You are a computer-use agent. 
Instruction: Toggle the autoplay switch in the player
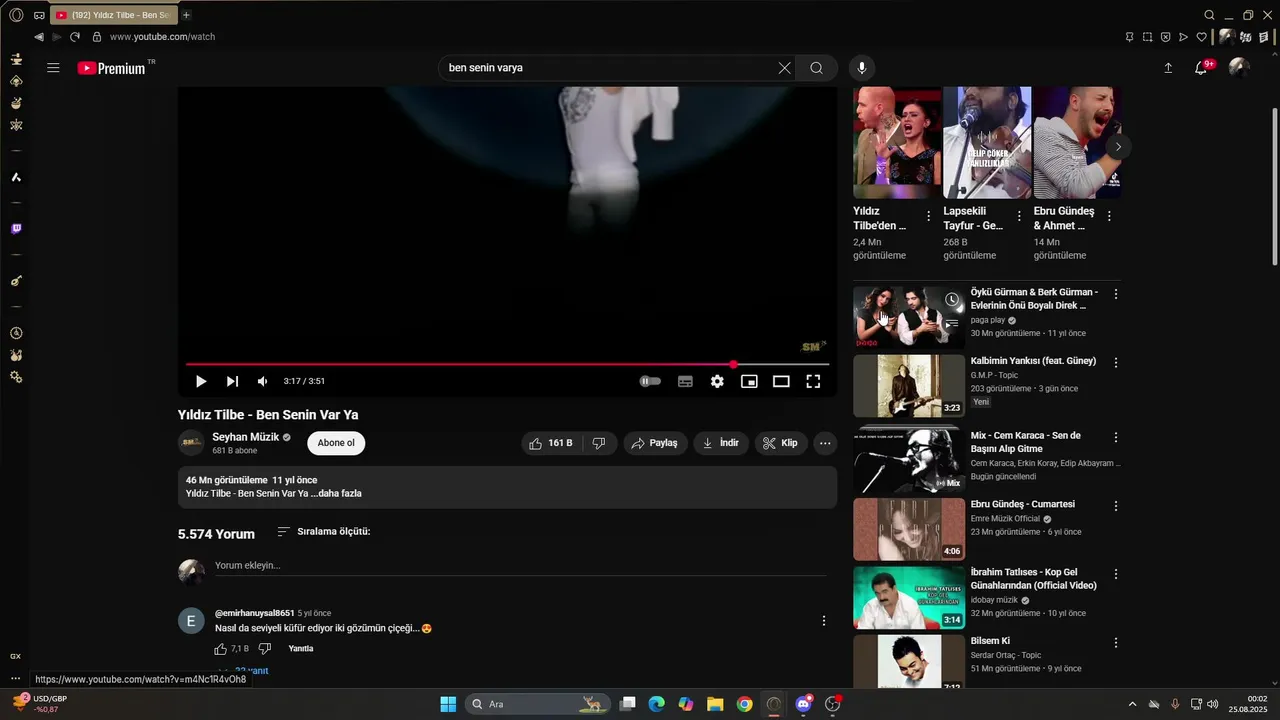[650, 381]
